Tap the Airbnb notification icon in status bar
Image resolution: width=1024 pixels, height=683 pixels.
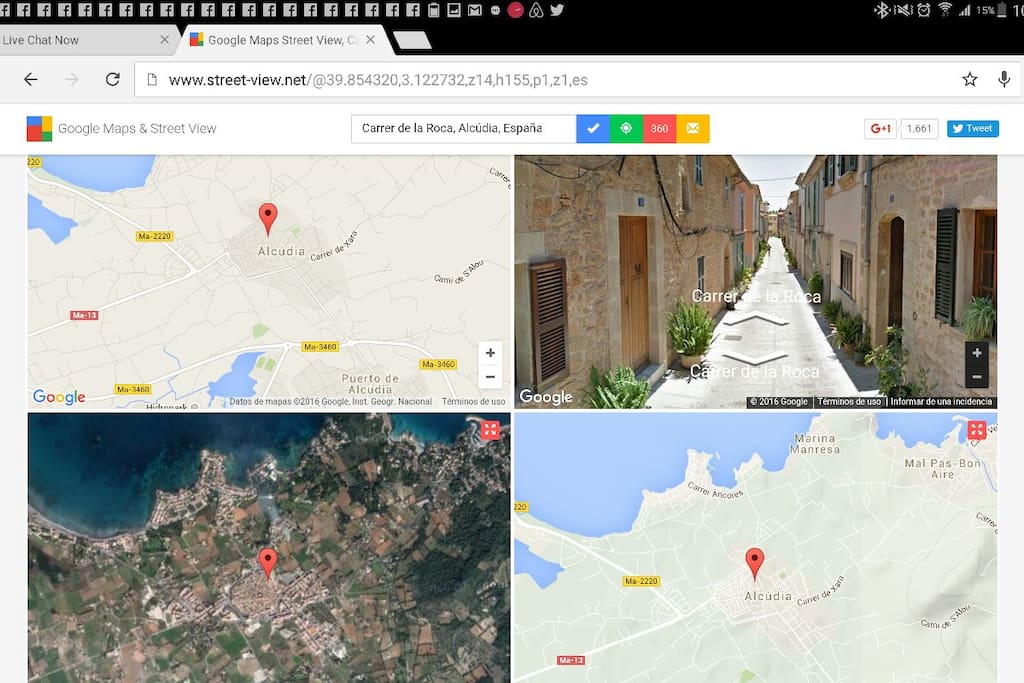pos(536,10)
